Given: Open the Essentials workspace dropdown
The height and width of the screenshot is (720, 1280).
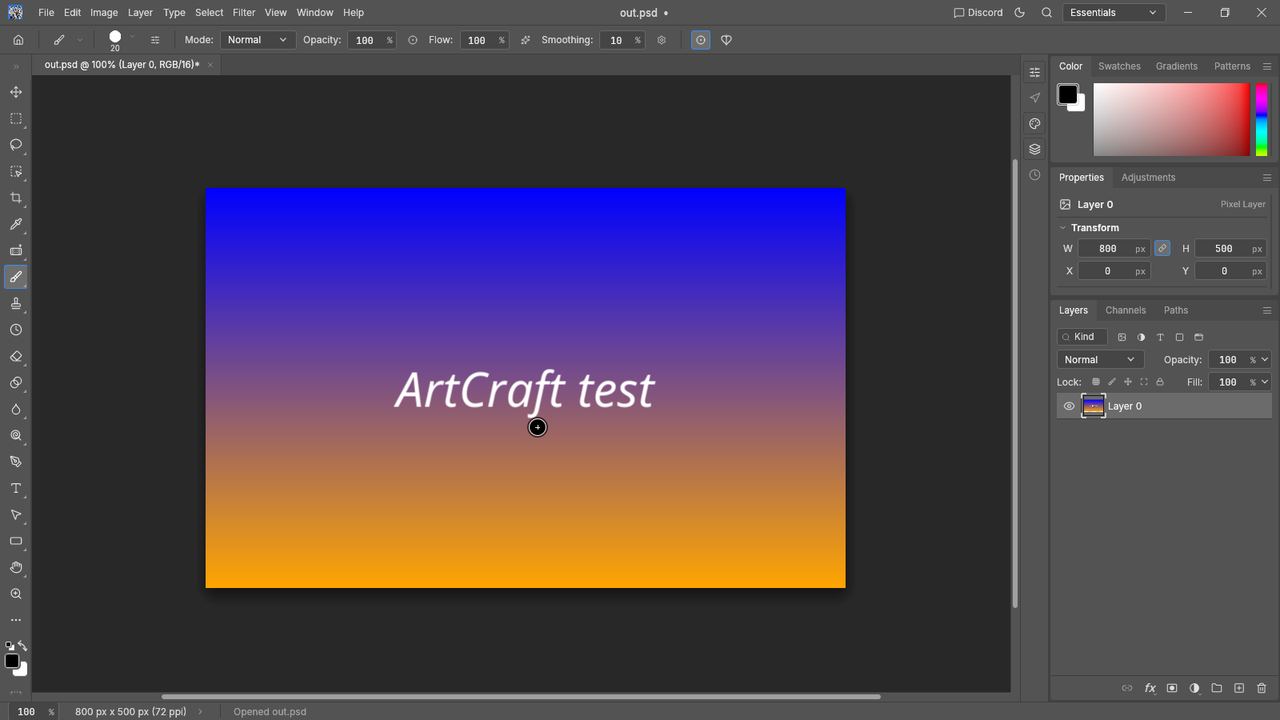Looking at the screenshot, I should [x=1114, y=13].
